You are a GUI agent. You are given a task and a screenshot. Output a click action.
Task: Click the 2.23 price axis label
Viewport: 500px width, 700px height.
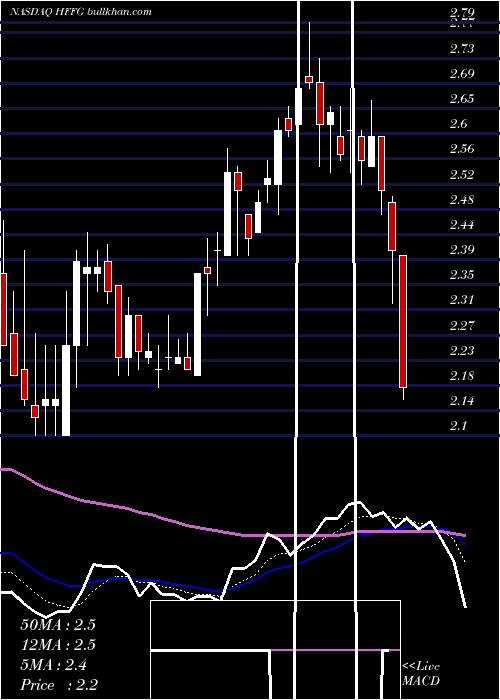[462, 350]
